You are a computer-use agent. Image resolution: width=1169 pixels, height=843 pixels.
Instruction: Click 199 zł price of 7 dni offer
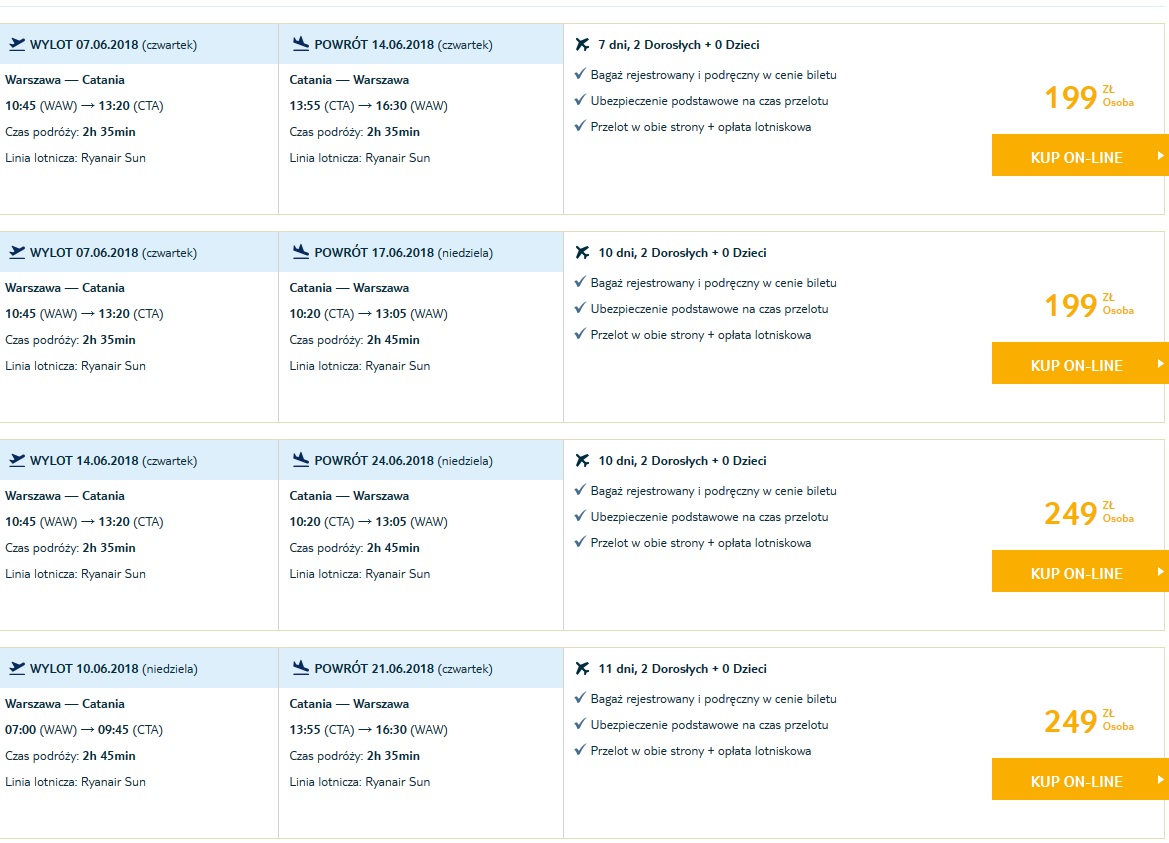[x=1088, y=98]
